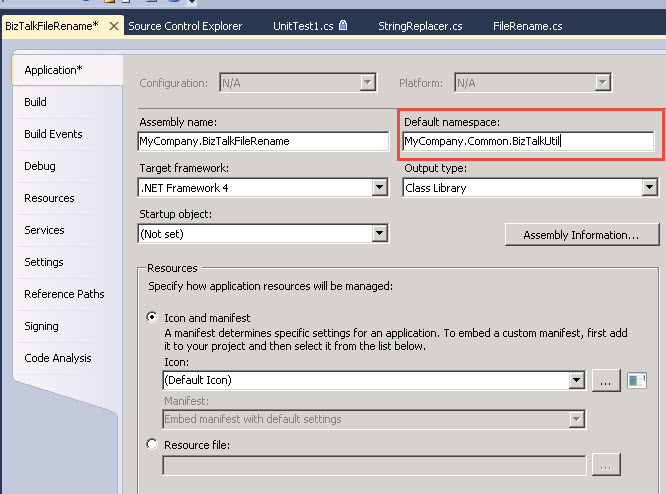Image resolution: width=666 pixels, height=494 pixels.
Task: Click the 'Target framework:' label
Action: [x=184, y=168]
